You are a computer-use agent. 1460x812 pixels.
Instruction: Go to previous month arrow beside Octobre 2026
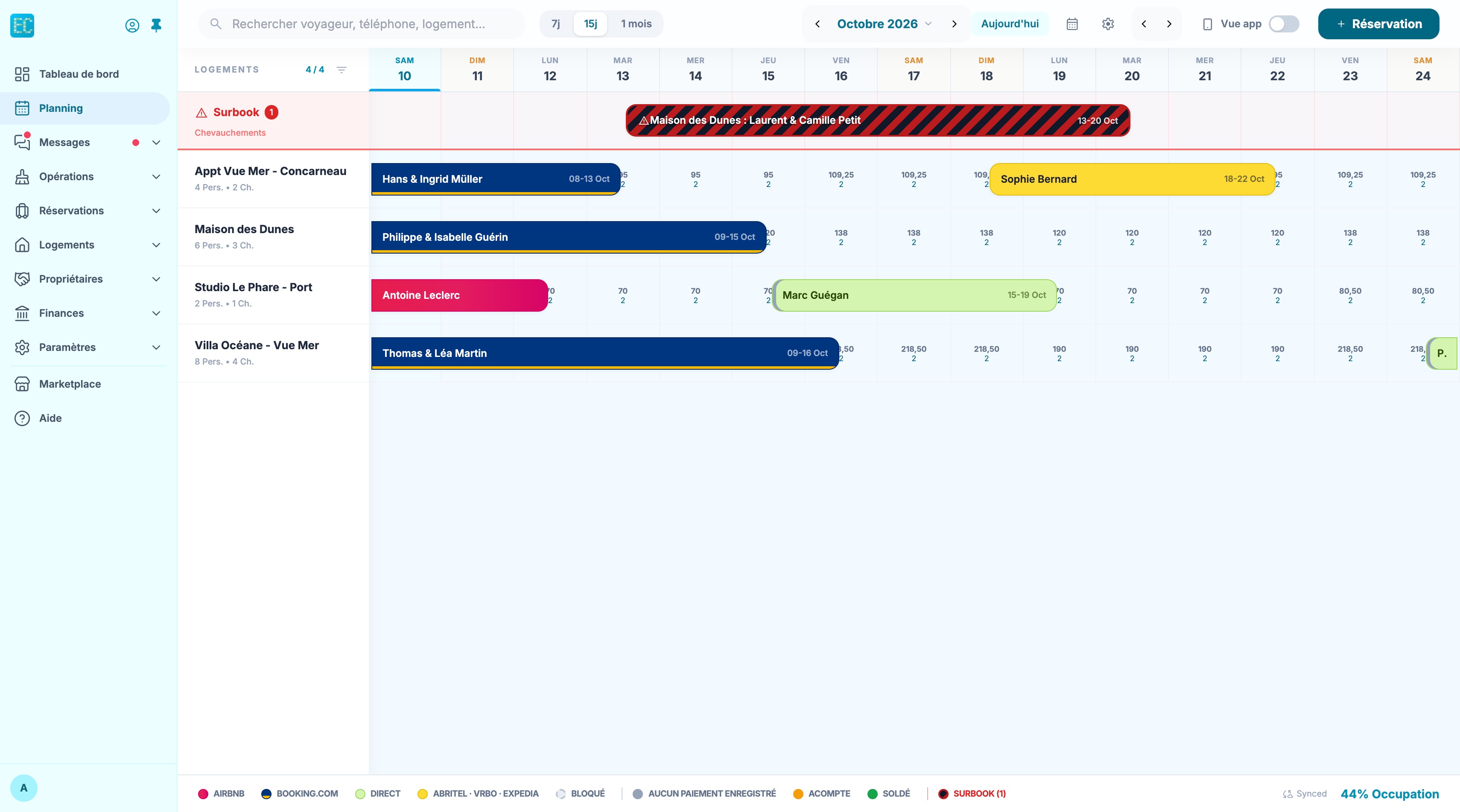[x=817, y=24]
